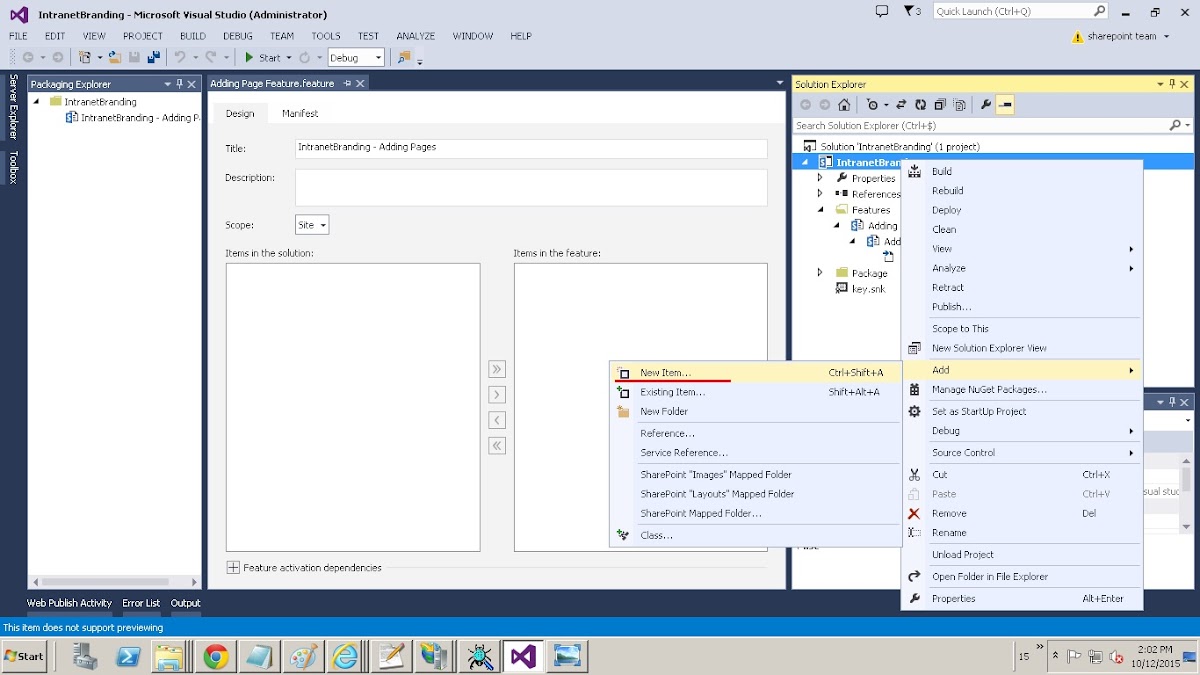Pin the Adding Page Feature.feature tab
The image size is (1200, 675).
[347, 84]
